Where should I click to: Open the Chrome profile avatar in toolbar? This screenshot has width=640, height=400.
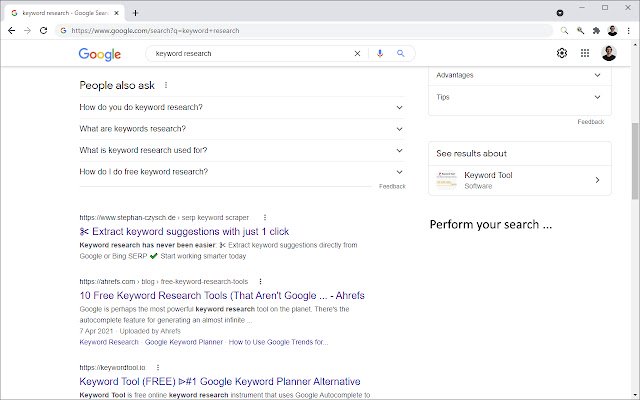point(612,31)
